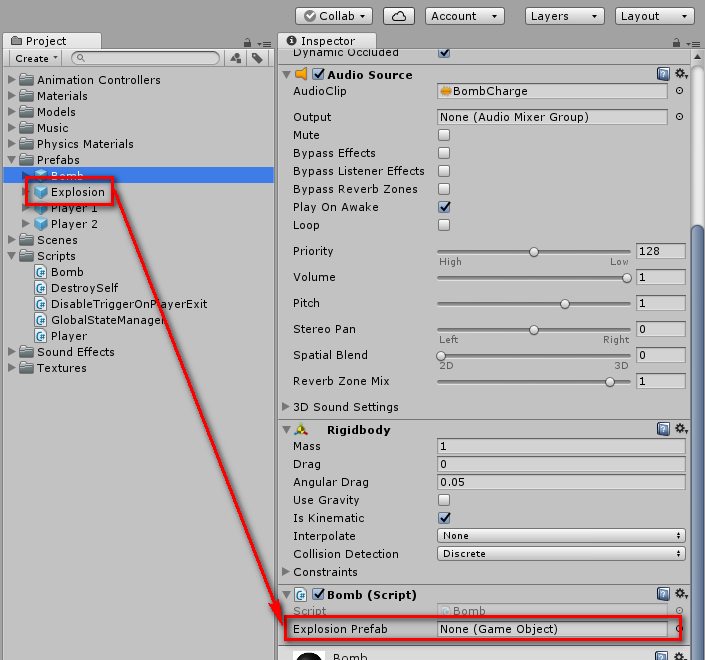Screen dimensions: 705x660
Task: Toggle the Audio Source enabled checkbox
Action: 318,74
